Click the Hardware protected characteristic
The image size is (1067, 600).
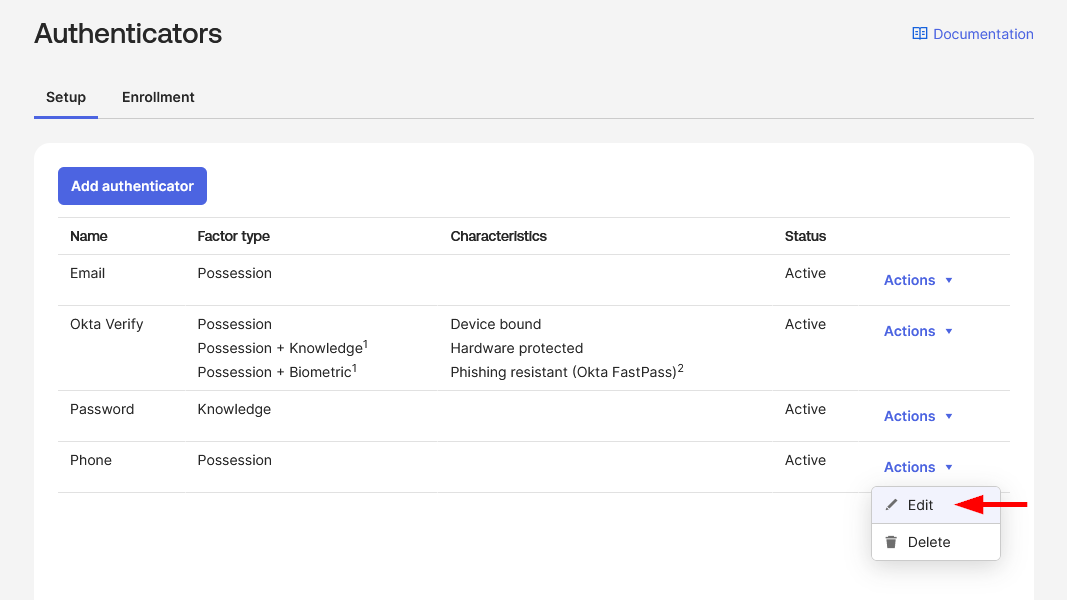[516, 348]
